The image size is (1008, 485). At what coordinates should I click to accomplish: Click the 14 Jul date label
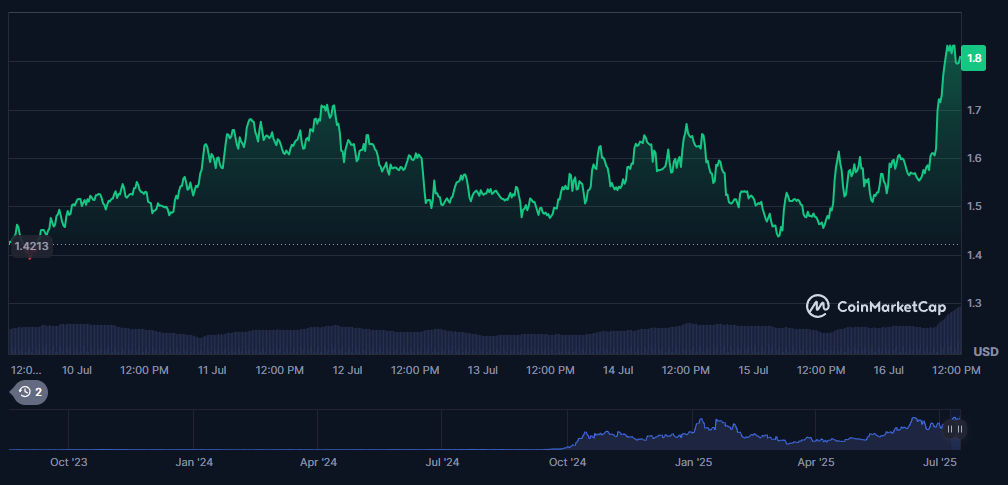point(617,370)
